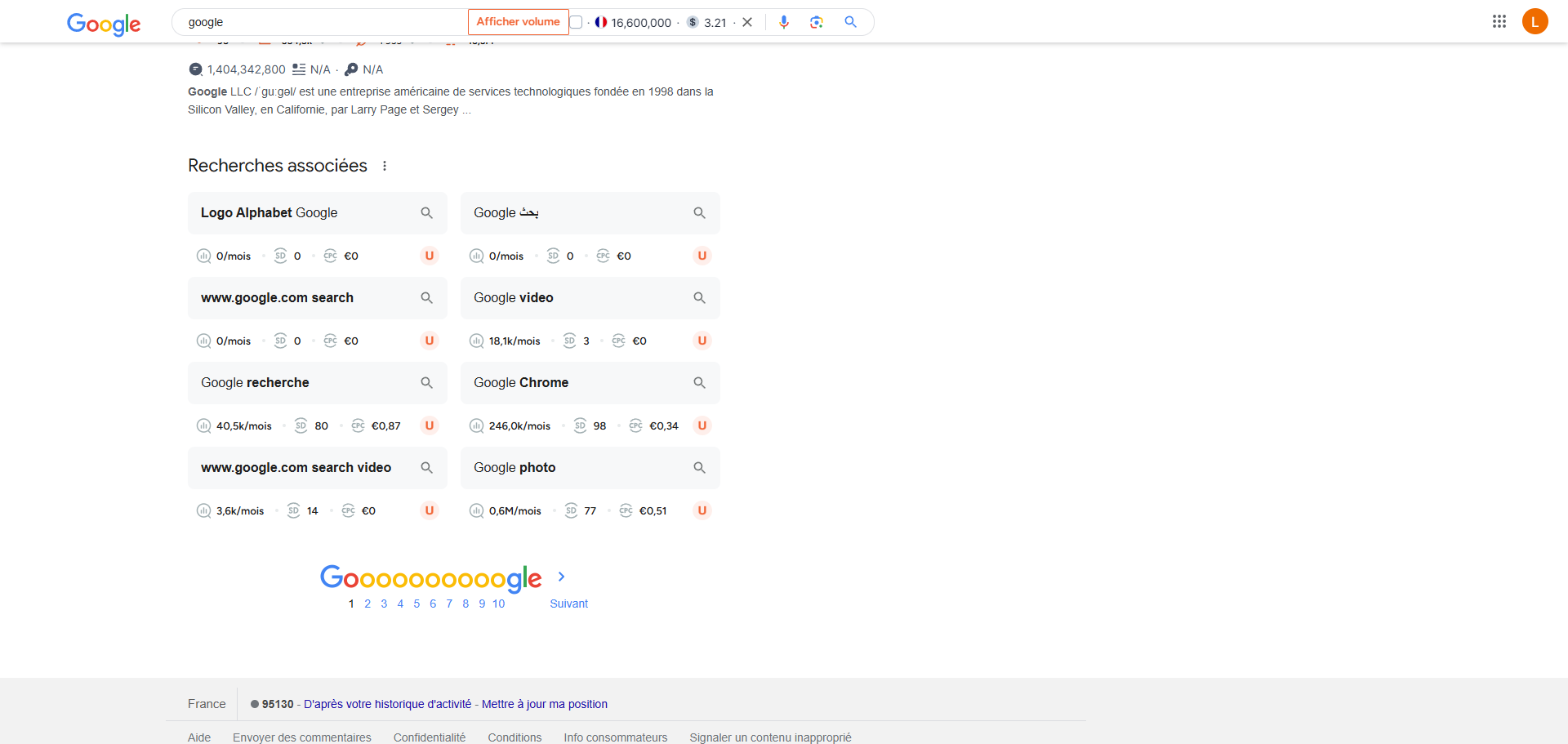
Task: Click the Suivant next page link
Action: tap(568, 604)
